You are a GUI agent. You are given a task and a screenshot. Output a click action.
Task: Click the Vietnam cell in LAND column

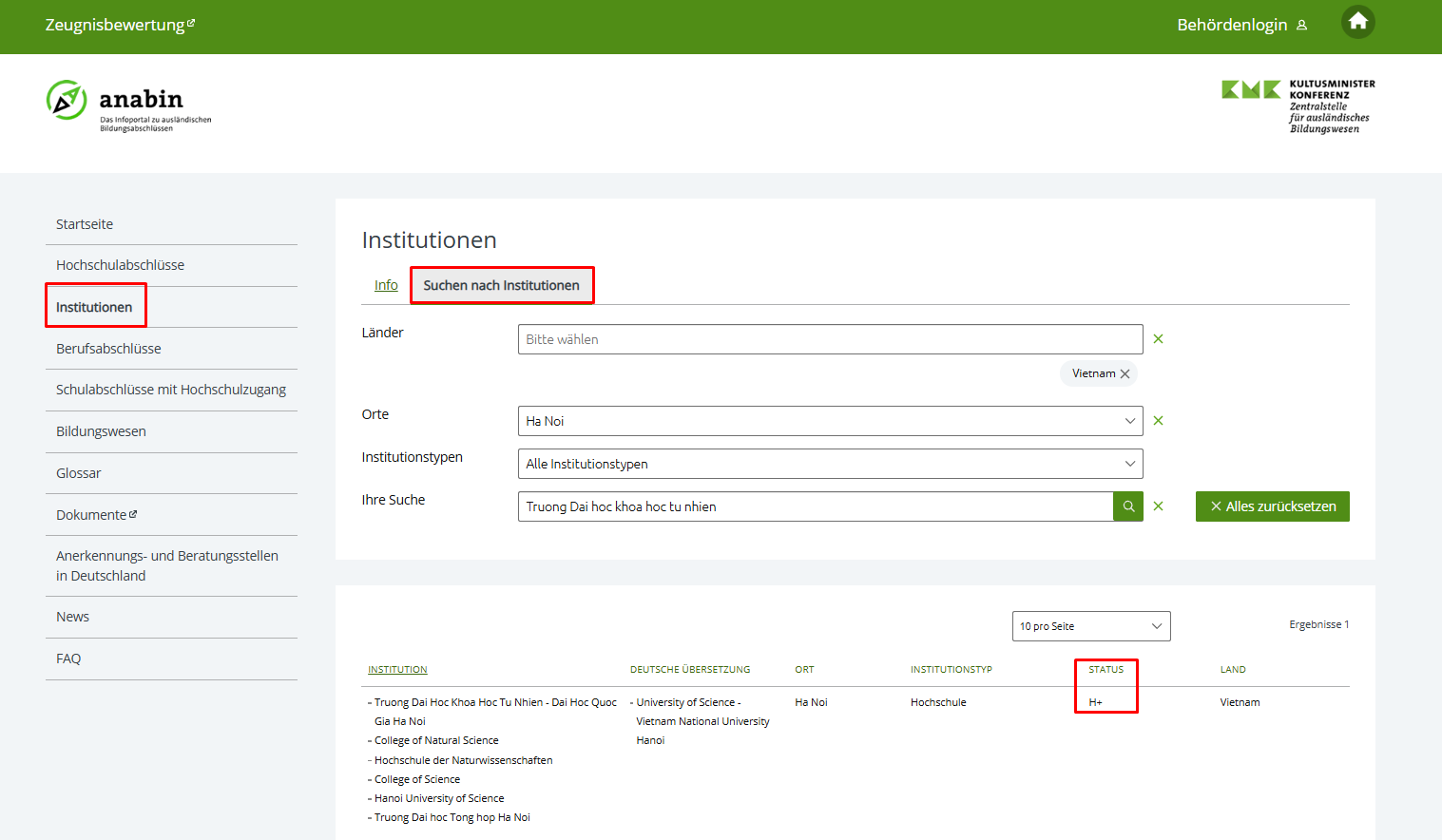1240,702
